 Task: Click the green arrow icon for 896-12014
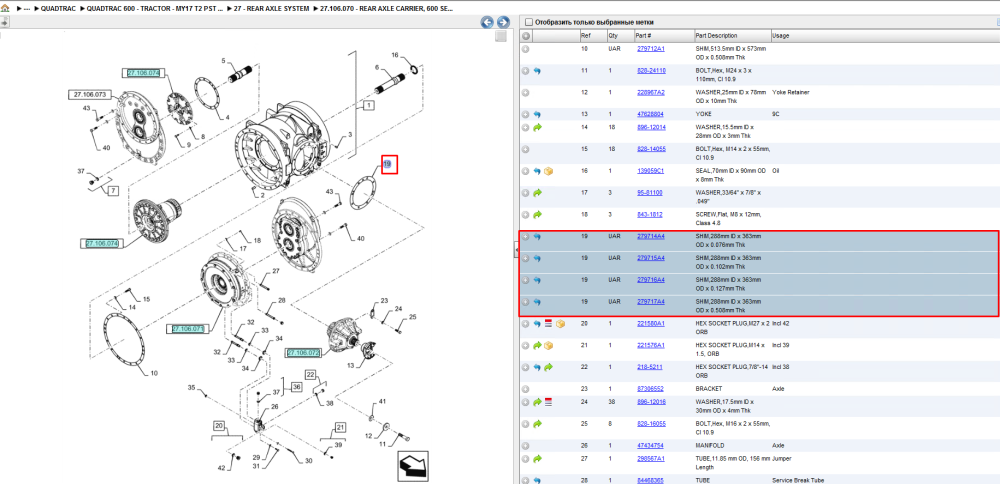[x=537, y=128]
